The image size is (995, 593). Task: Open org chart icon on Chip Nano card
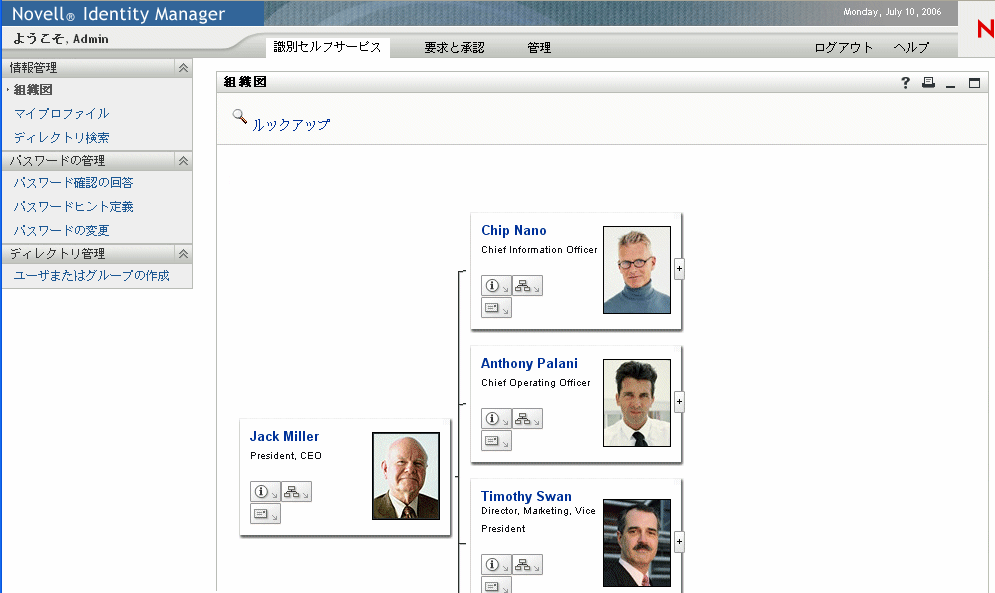click(527, 286)
